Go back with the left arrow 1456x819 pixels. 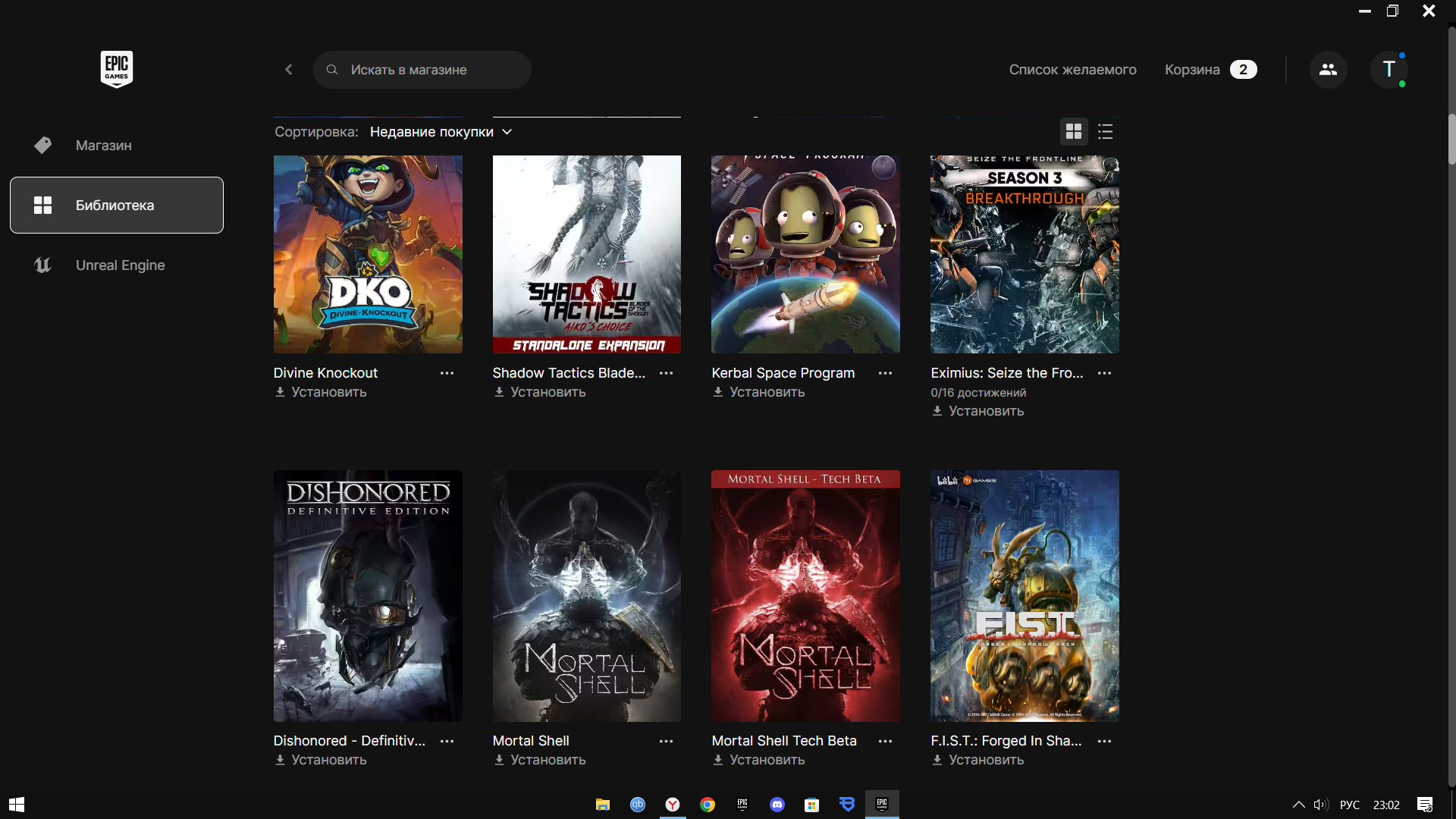click(x=289, y=70)
